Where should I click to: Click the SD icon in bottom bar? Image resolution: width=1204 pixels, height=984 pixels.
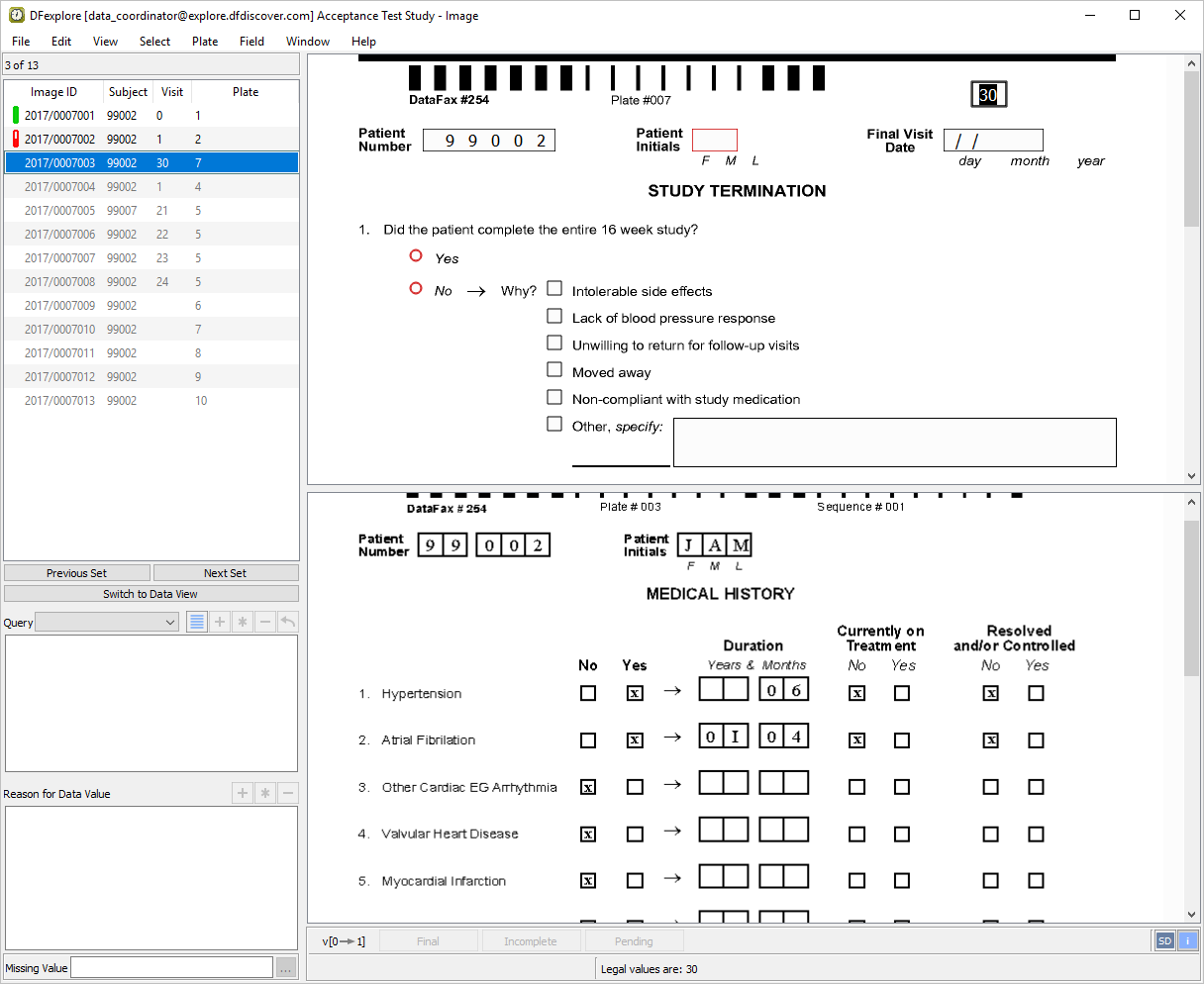pos(1164,941)
